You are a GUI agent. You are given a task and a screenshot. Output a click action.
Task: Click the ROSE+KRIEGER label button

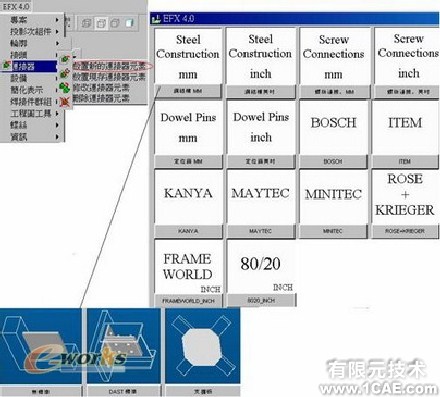click(405, 231)
